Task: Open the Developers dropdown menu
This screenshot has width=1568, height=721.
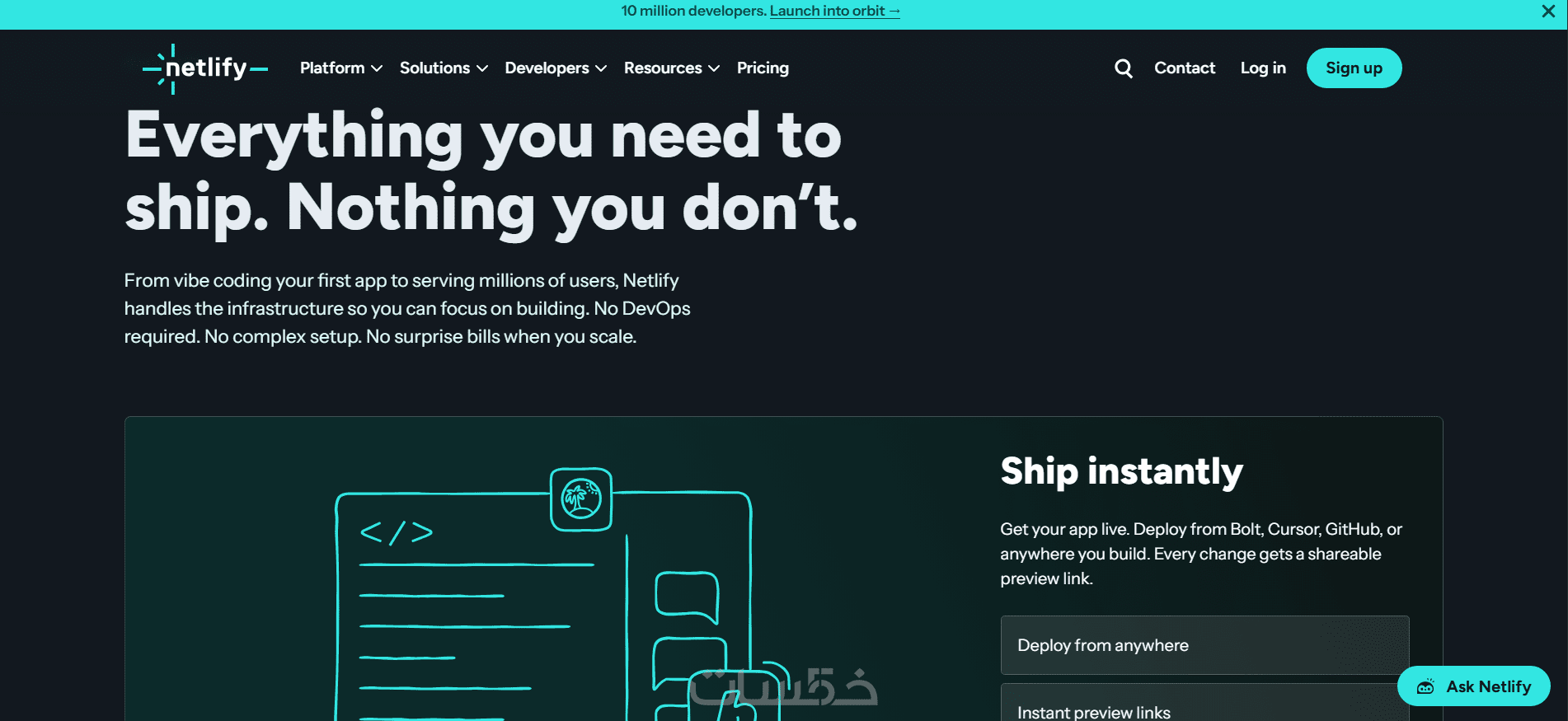Action: tap(556, 68)
